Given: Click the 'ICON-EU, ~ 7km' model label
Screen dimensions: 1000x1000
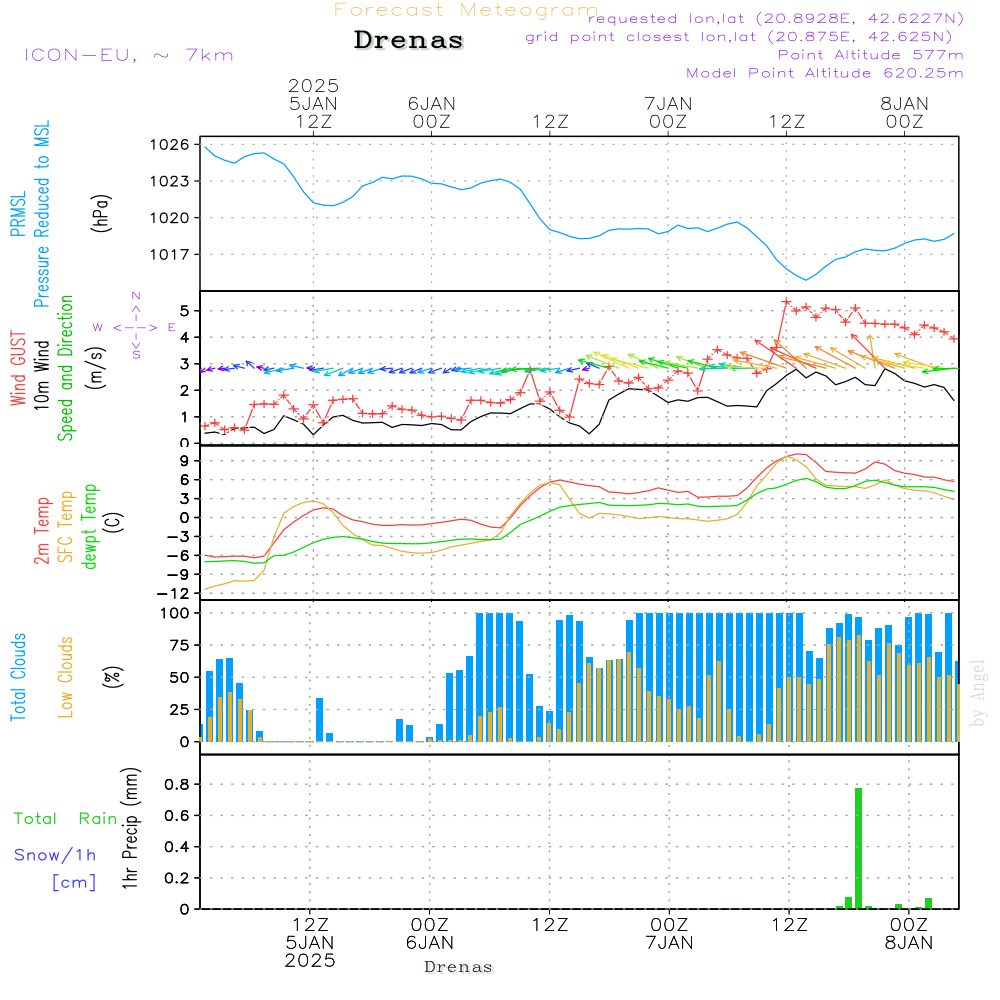Looking at the screenshot, I should (129, 55).
